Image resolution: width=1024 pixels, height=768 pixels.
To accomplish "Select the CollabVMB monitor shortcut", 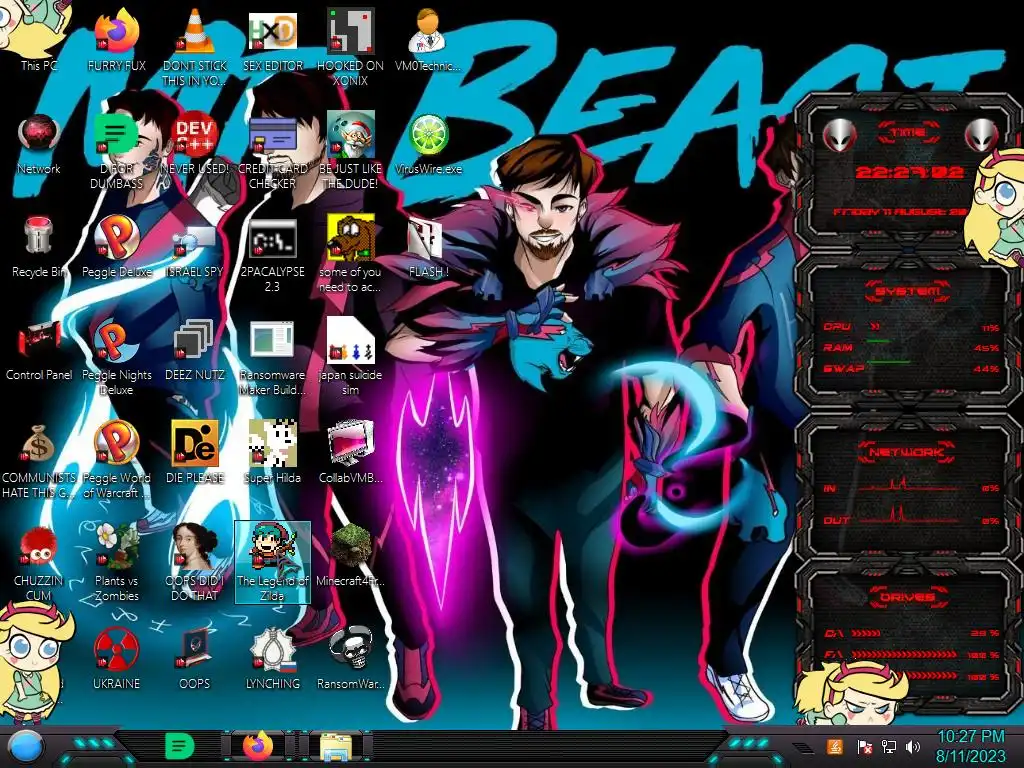I will click(350, 453).
